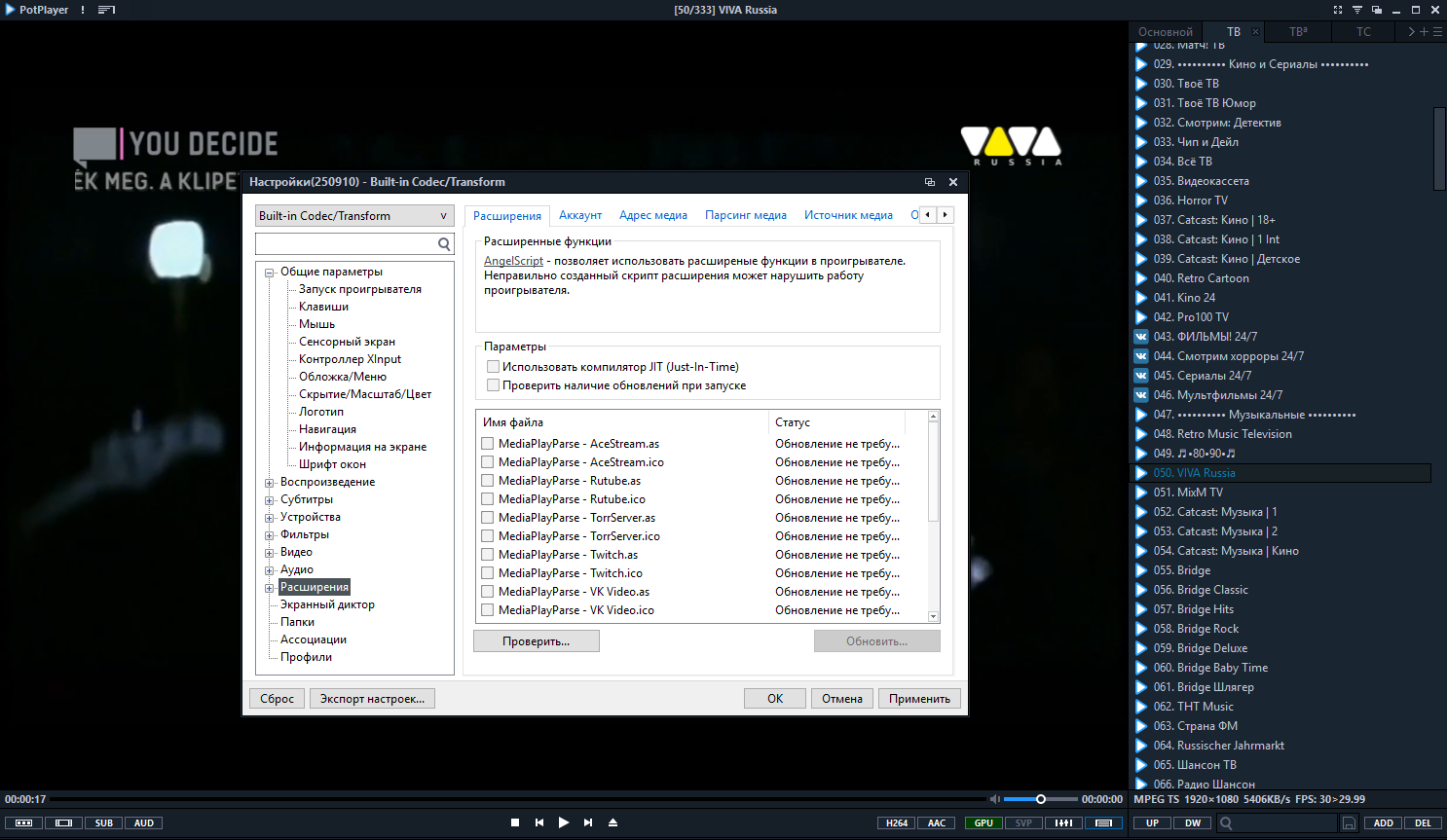This screenshot has height=840, width=1447.
Task: Start playback with the play icon
Action: pyautogui.click(x=564, y=822)
